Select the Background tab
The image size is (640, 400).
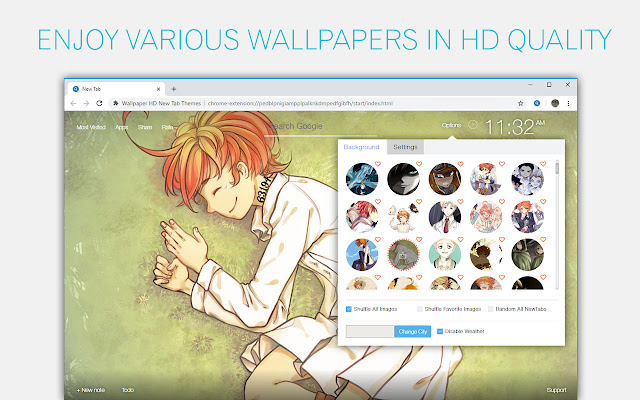click(361, 147)
